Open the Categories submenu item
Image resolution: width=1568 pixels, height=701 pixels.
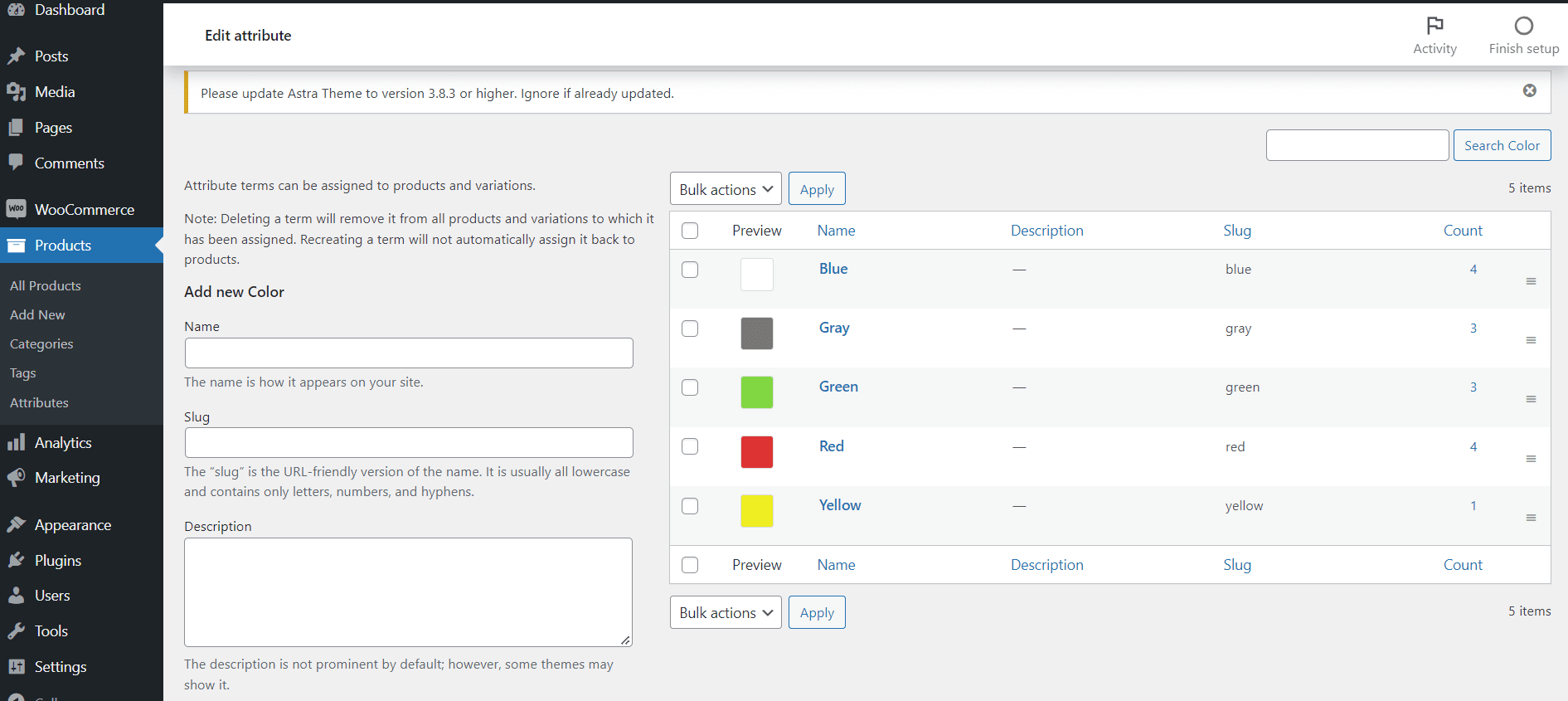[41, 343]
